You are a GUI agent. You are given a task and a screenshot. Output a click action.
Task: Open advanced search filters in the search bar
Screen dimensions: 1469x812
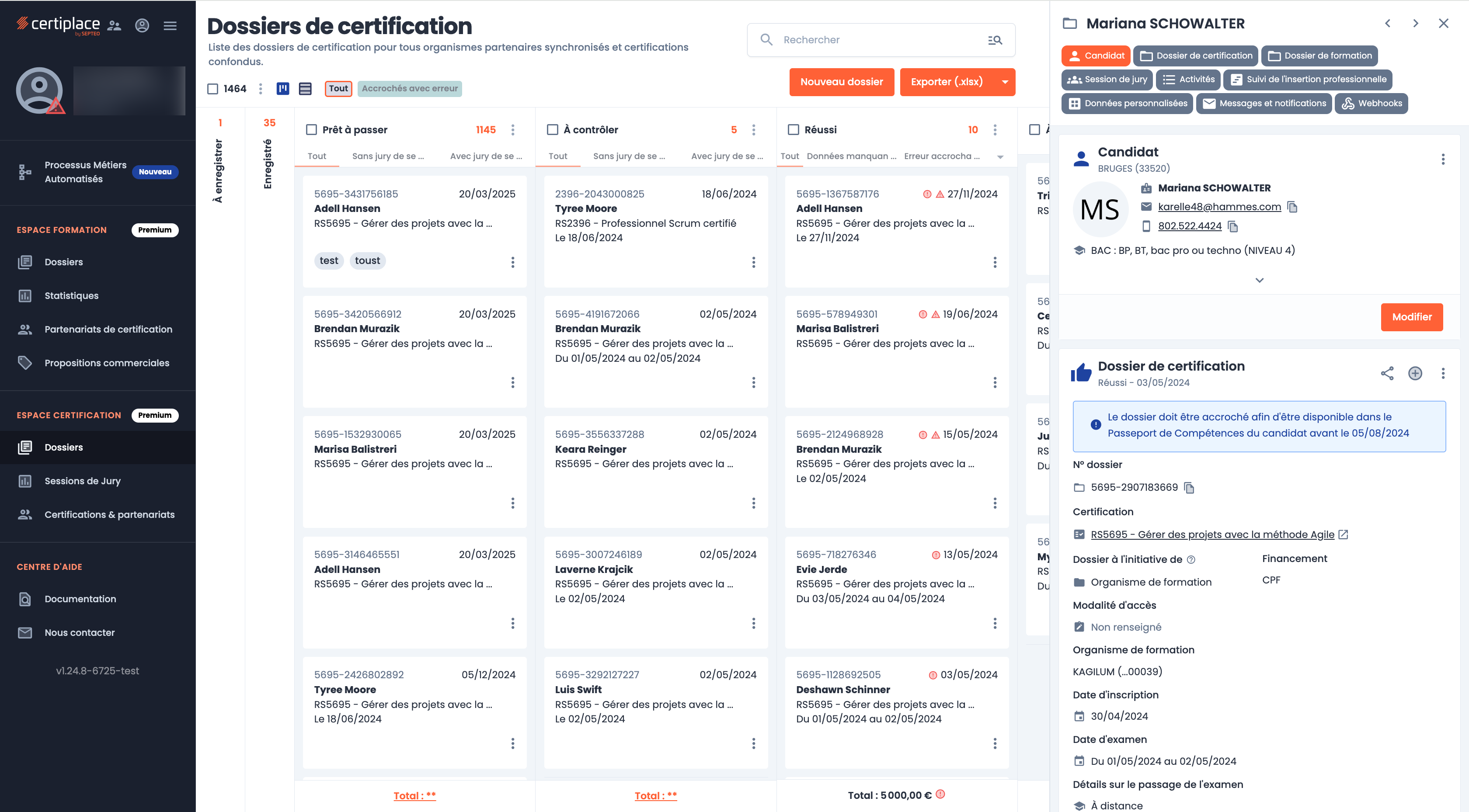[x=995, y=40]
